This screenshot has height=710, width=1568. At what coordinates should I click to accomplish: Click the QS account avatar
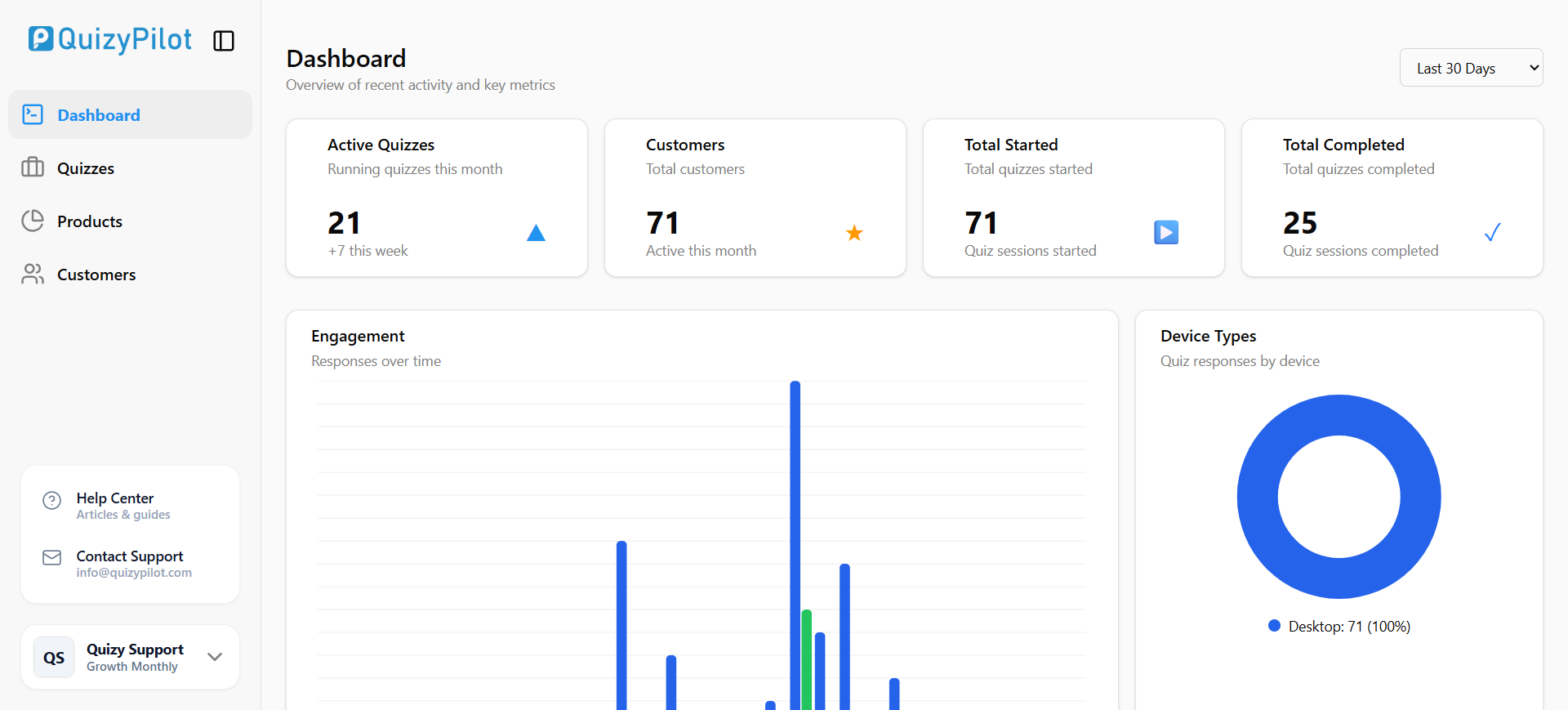(54, 658)
